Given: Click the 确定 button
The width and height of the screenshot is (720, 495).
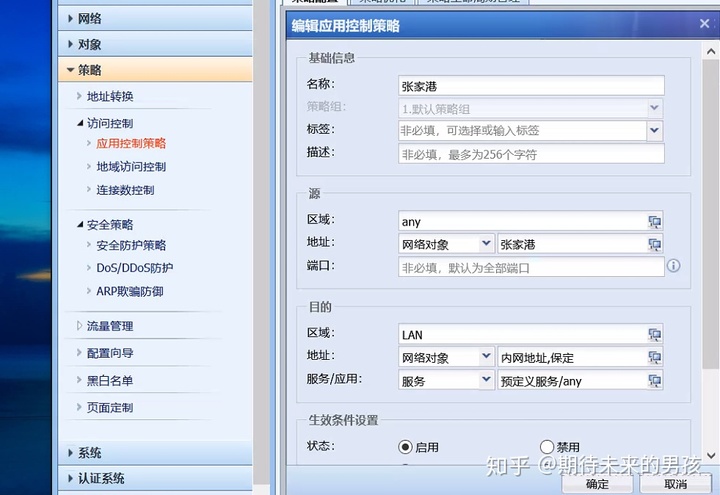Looking at the screenshot, I should [x=597, y=484].
